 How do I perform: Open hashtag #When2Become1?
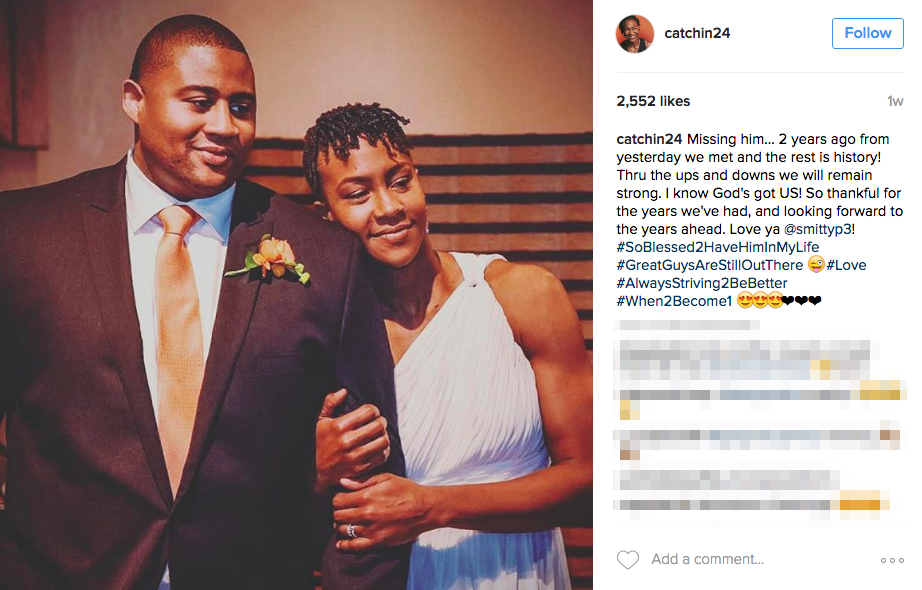point(674,301)
